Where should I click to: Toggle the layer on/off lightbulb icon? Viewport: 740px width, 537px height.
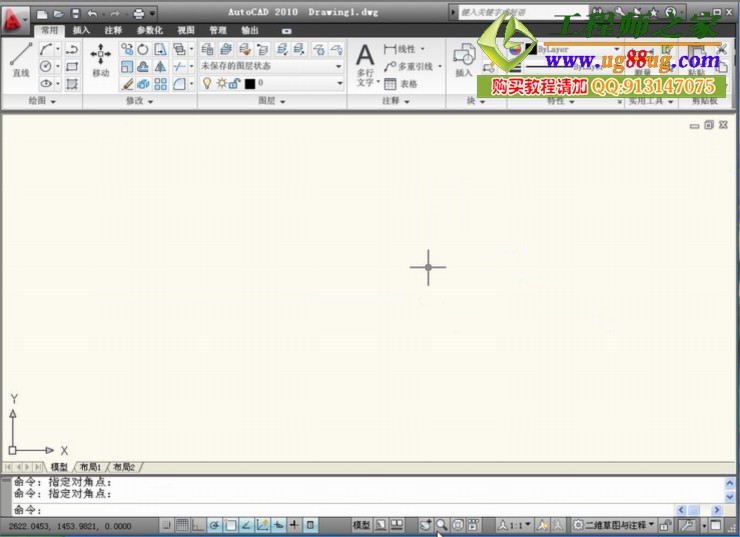[207, 84]
